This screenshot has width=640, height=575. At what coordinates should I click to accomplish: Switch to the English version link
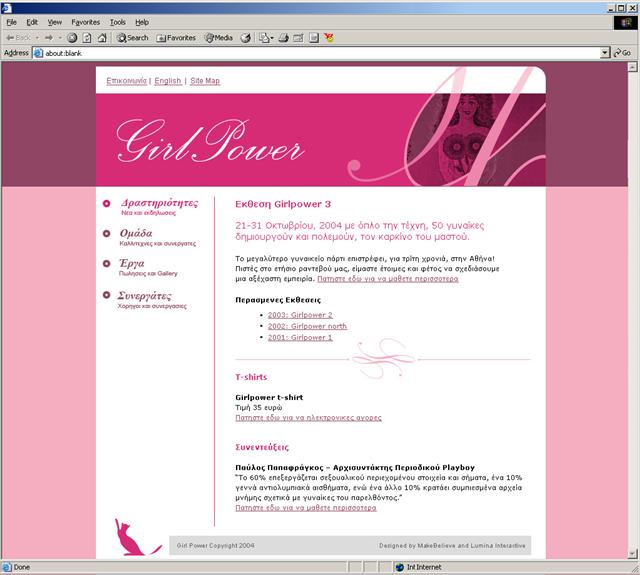(168, 81)
